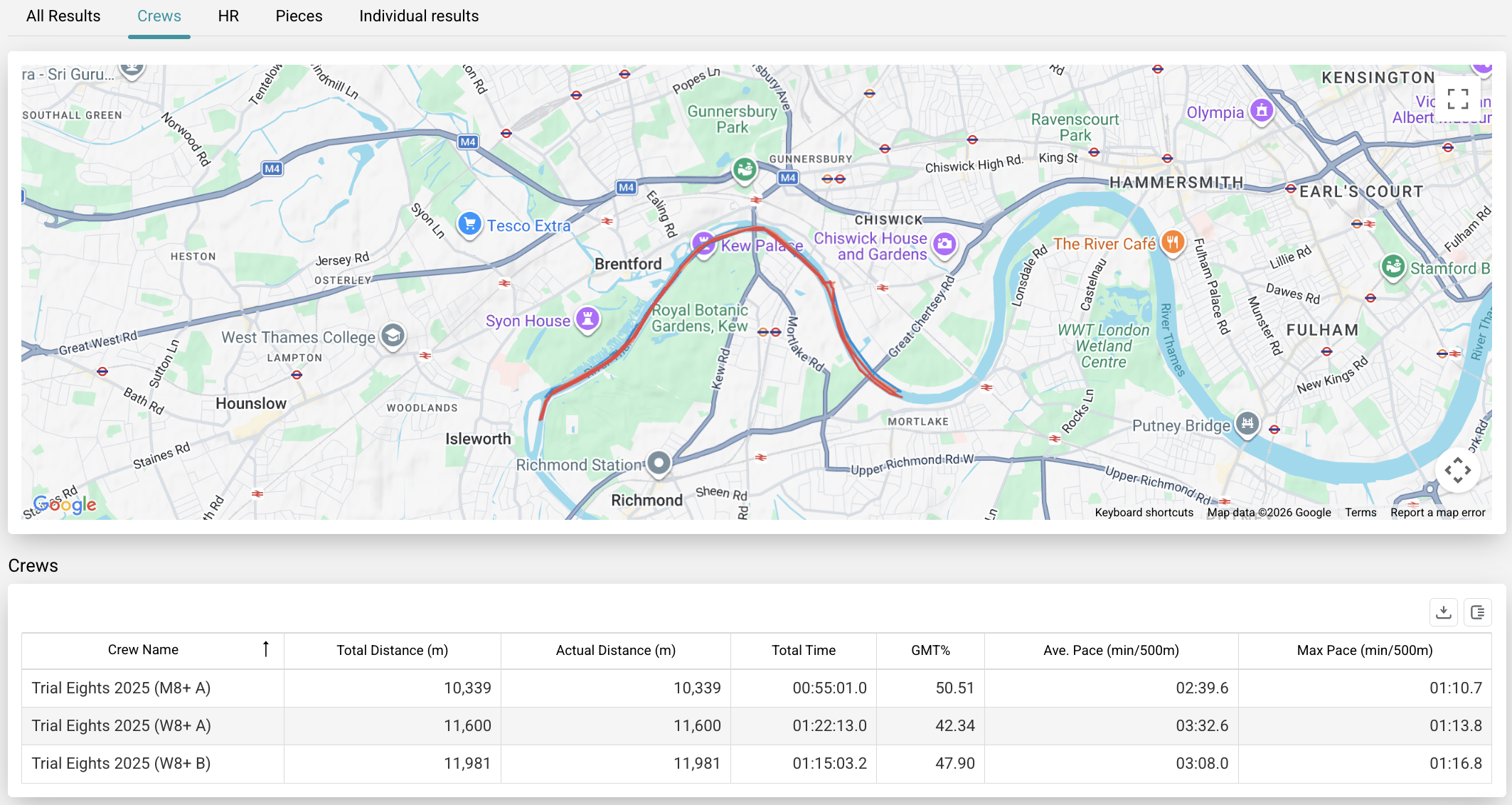The height and width of the screenshot is (805, 1512).
Task: Click the Syon House marker icon
Action: pyautogui.click(x=587, y=319)
